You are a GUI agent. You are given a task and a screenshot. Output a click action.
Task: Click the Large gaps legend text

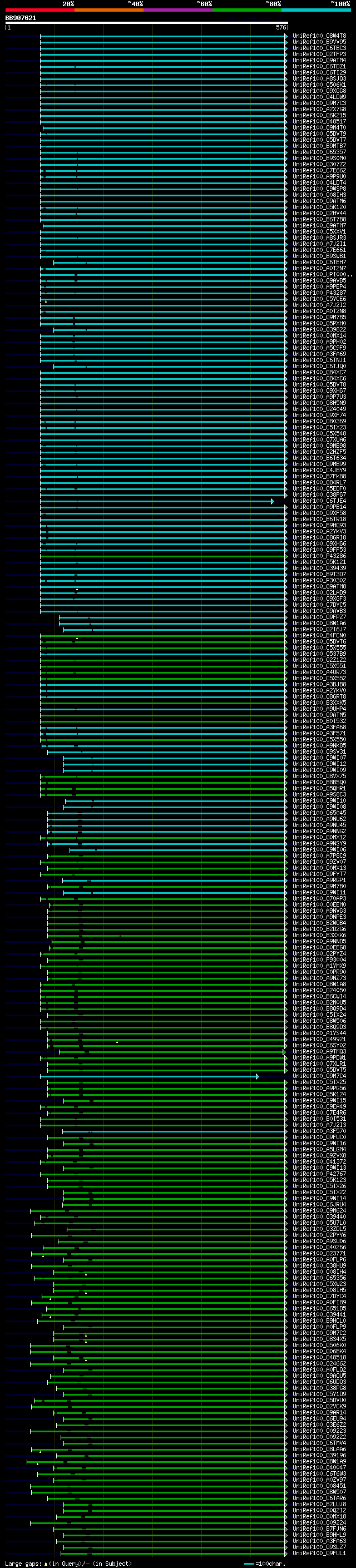[x=68, y=1563]
